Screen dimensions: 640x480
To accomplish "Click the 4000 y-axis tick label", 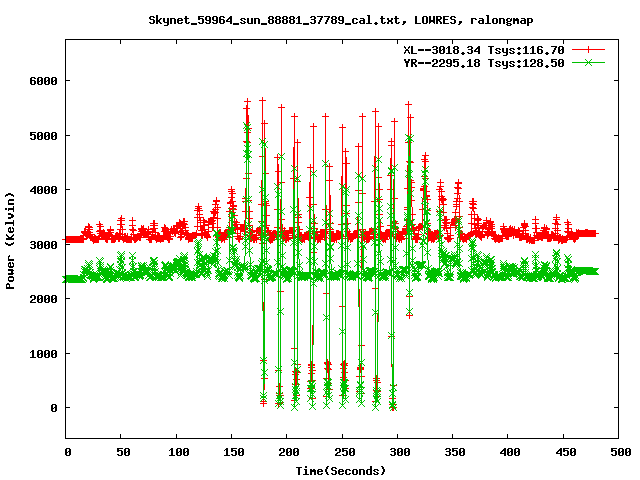I will click(x=43, y=190).
